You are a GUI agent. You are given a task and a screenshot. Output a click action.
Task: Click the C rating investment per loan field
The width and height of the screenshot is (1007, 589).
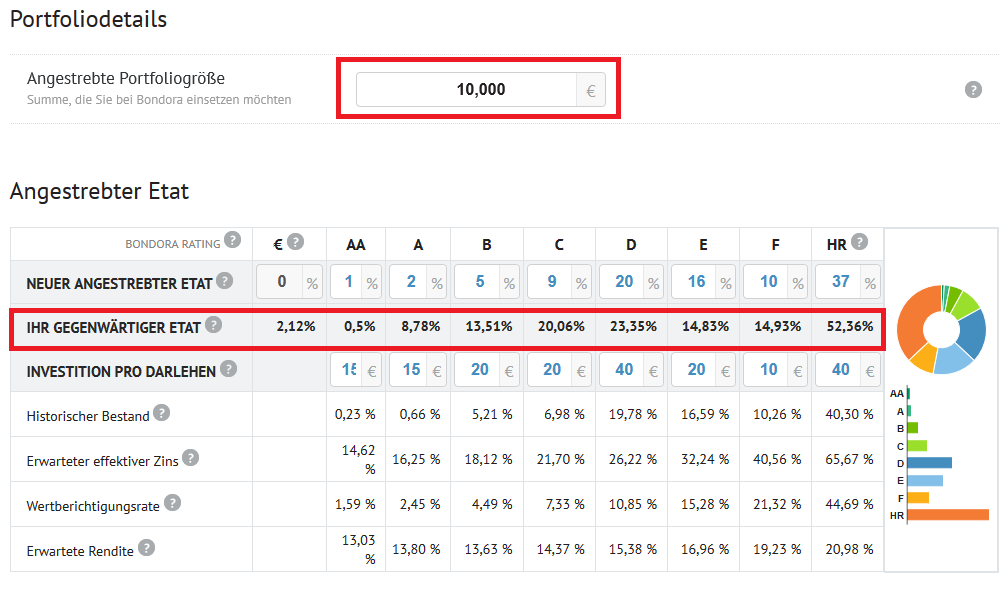(x=549, y=370)
